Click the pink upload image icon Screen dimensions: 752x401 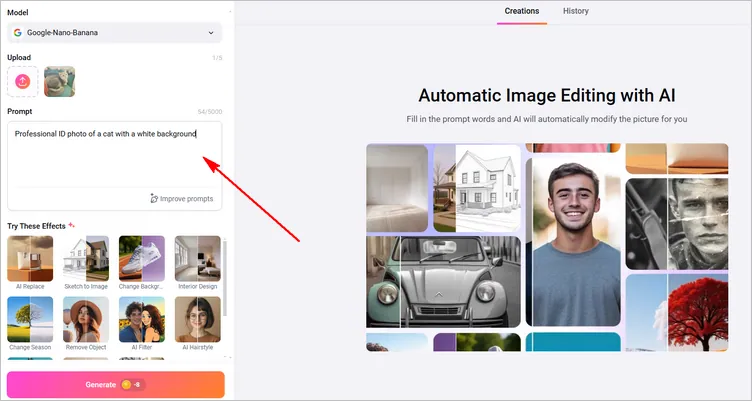(x=23, y=82)
